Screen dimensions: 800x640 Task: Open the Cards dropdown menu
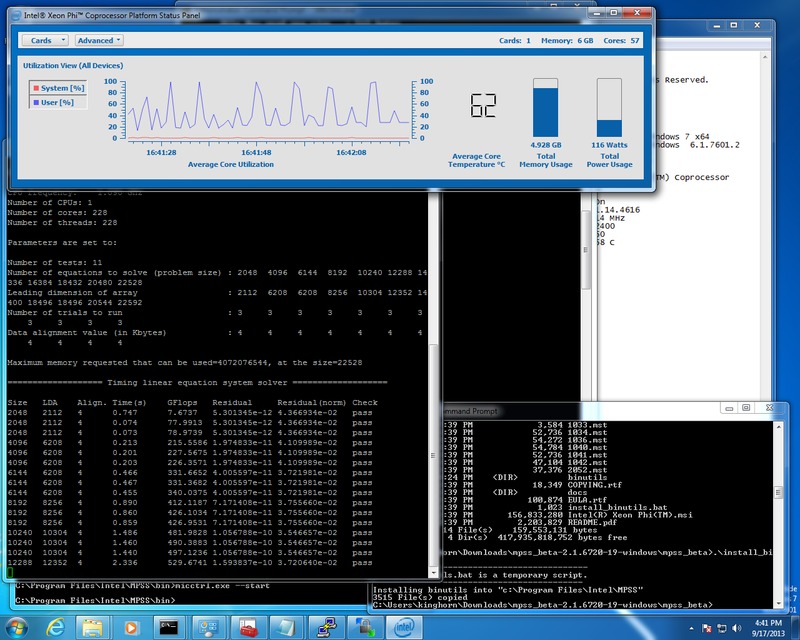tap(43, 40)
